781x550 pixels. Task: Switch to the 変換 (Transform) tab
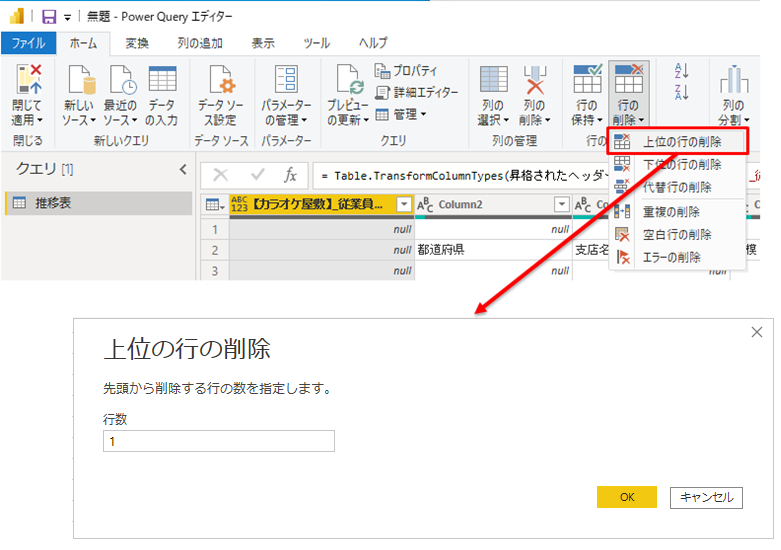click(x=137, y=43)
